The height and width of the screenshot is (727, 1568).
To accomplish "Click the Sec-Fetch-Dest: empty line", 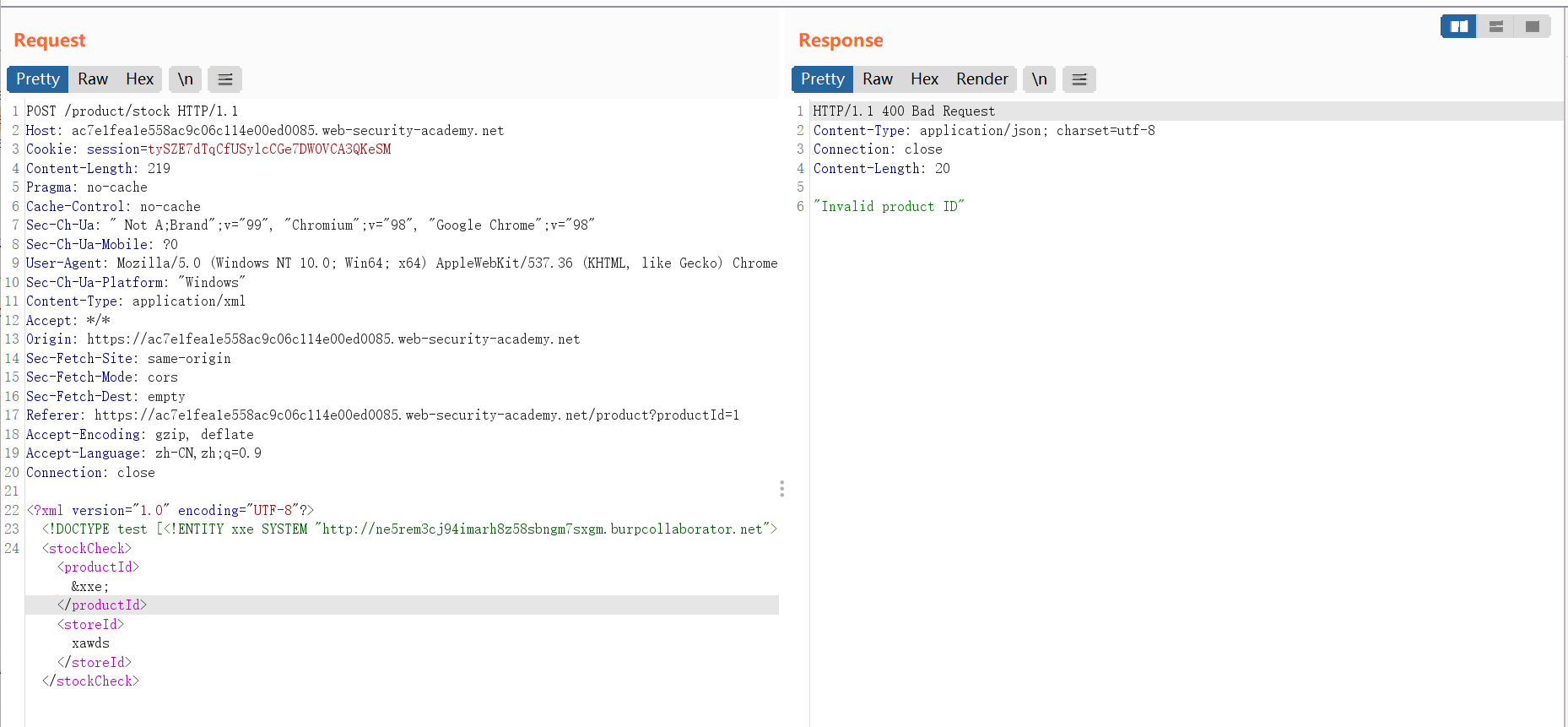I will tap(105, 397).
